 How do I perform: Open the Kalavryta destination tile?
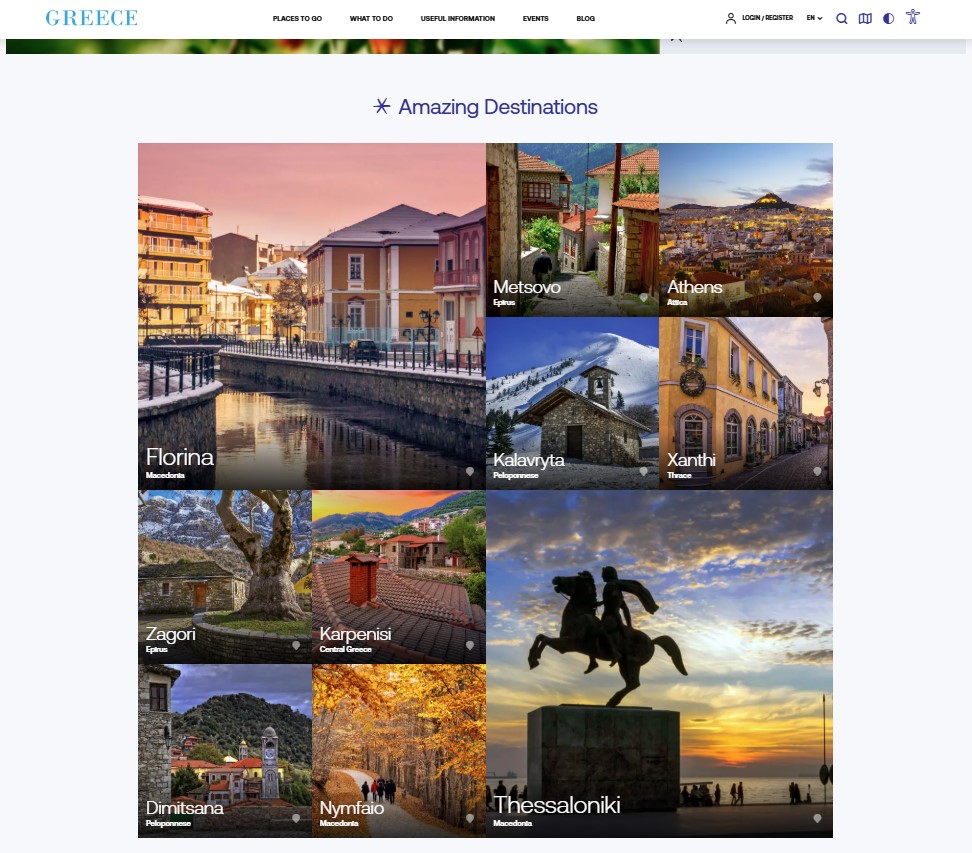(572, 403)
